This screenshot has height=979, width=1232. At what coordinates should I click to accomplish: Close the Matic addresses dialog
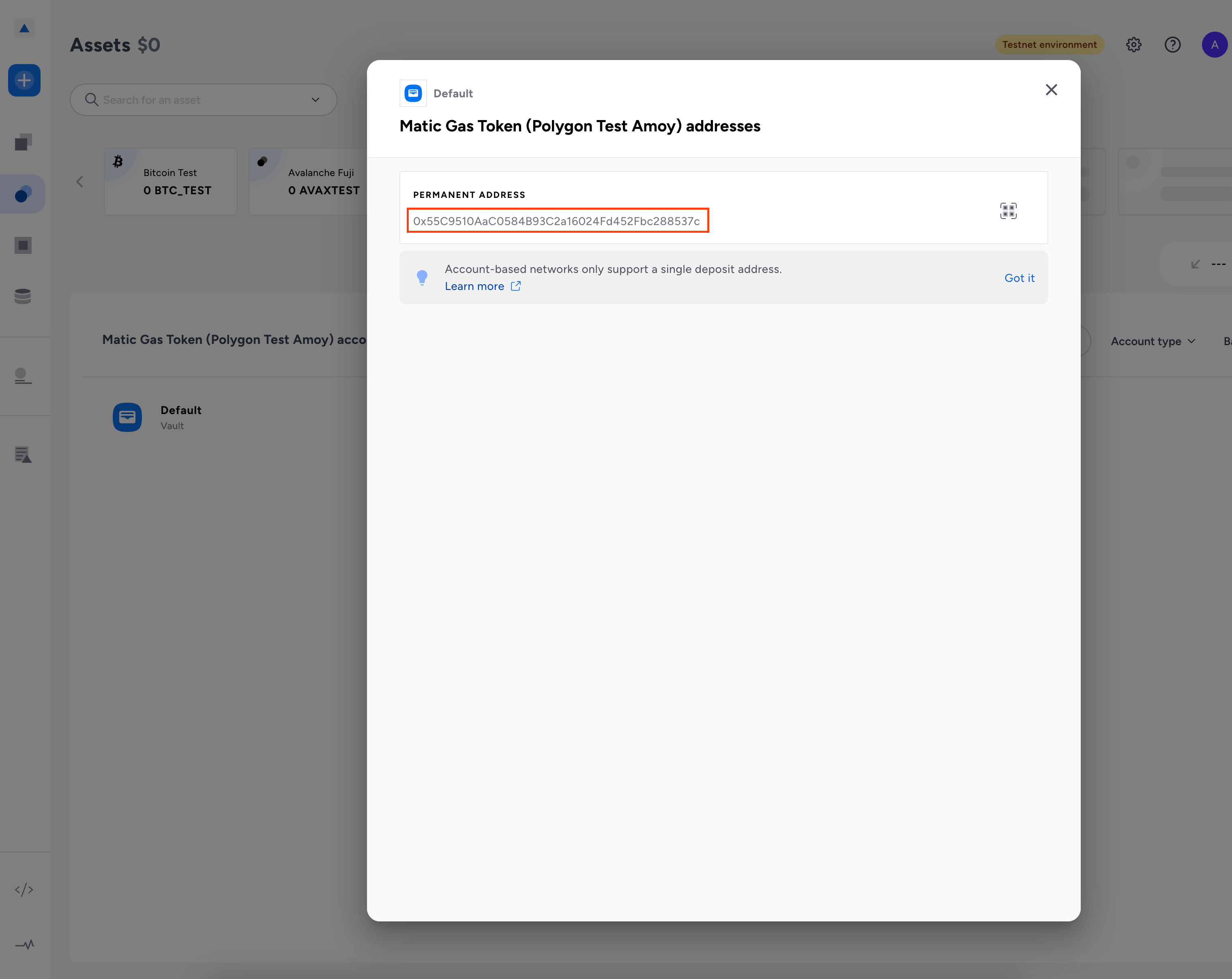(x=1052, y=90)
